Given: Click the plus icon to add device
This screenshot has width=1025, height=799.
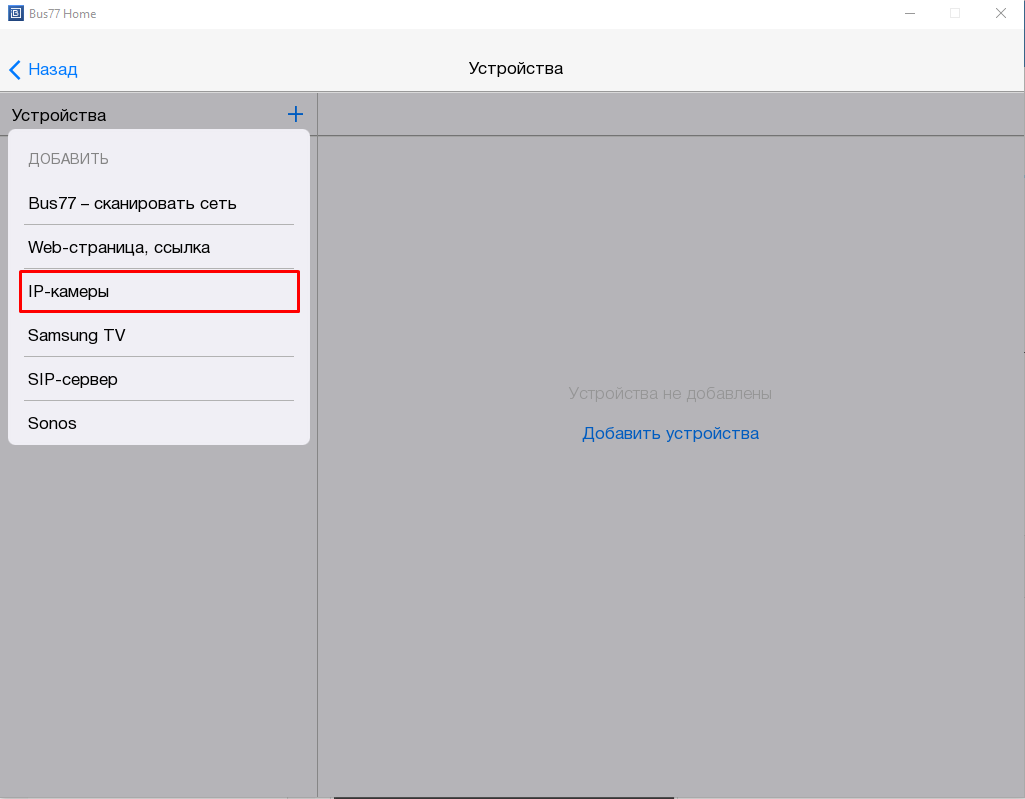Looking at the screenshot, I should coord(295,115).
